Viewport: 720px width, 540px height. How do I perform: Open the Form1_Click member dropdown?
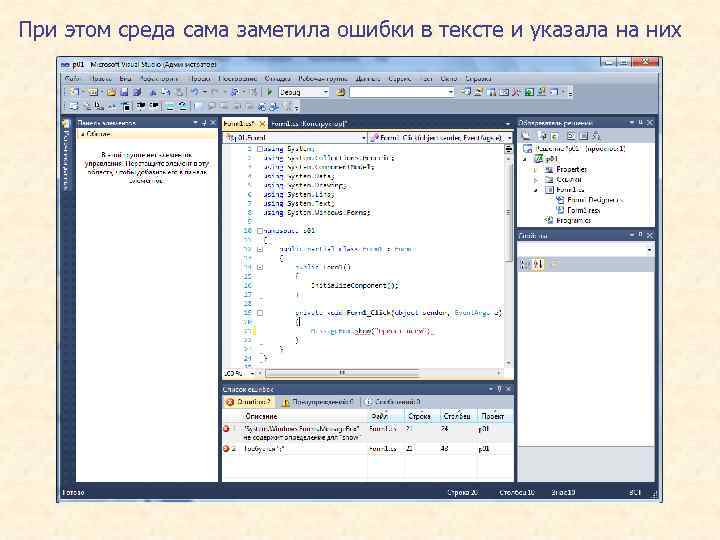[509, 138]
